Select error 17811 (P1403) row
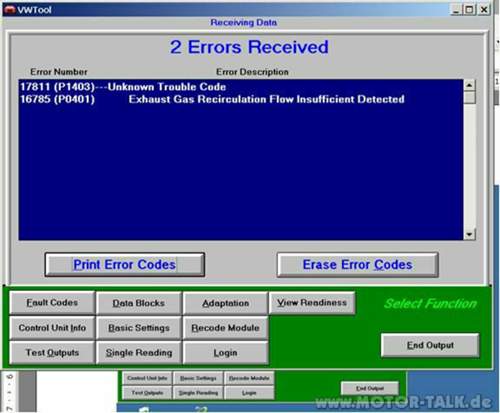The height and width of the screenshot is (413, 500). point(241,87)
